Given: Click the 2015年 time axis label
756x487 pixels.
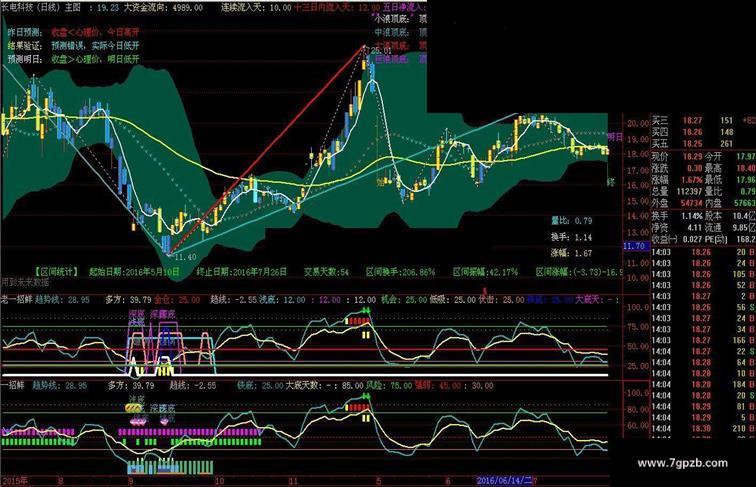Looking at the screenshot, I should point(15,481).
